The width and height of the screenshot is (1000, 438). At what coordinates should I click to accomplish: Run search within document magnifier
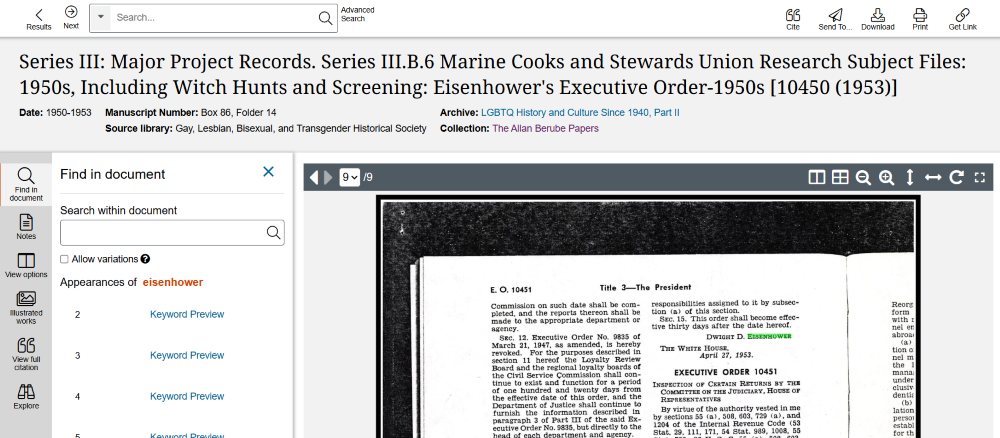point(274,233)
